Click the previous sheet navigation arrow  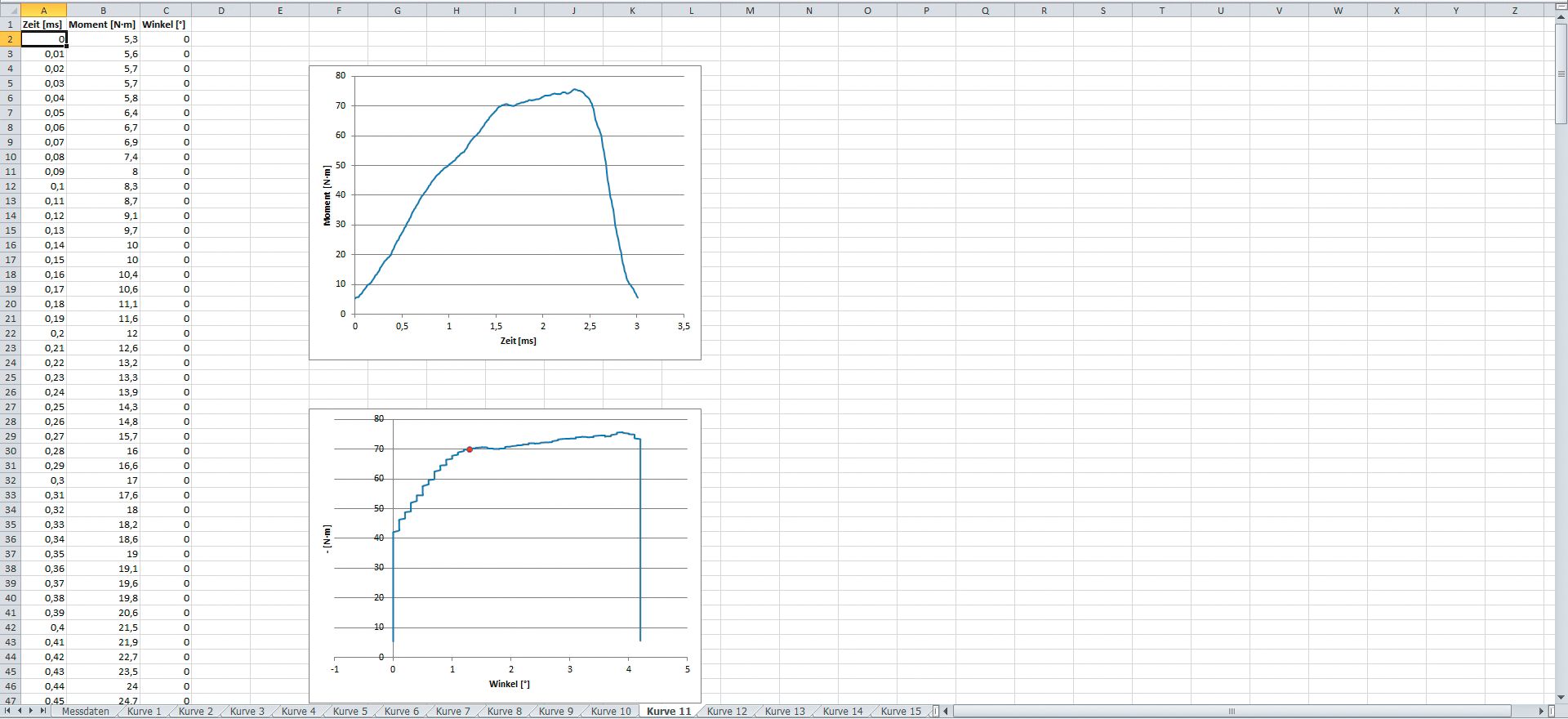(x=20, y=712)
